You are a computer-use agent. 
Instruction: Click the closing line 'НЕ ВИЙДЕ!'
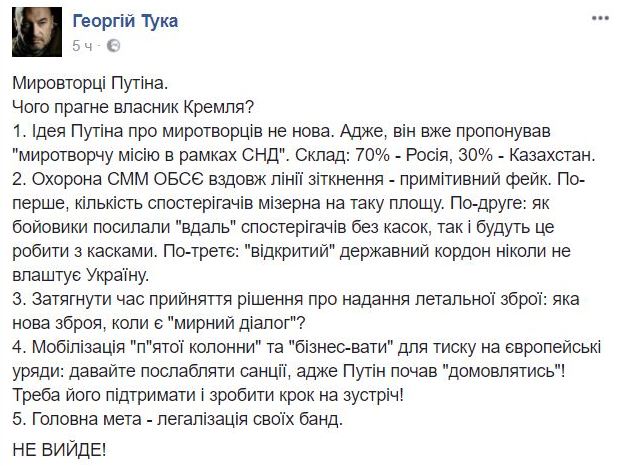click(x=59, y=449)
